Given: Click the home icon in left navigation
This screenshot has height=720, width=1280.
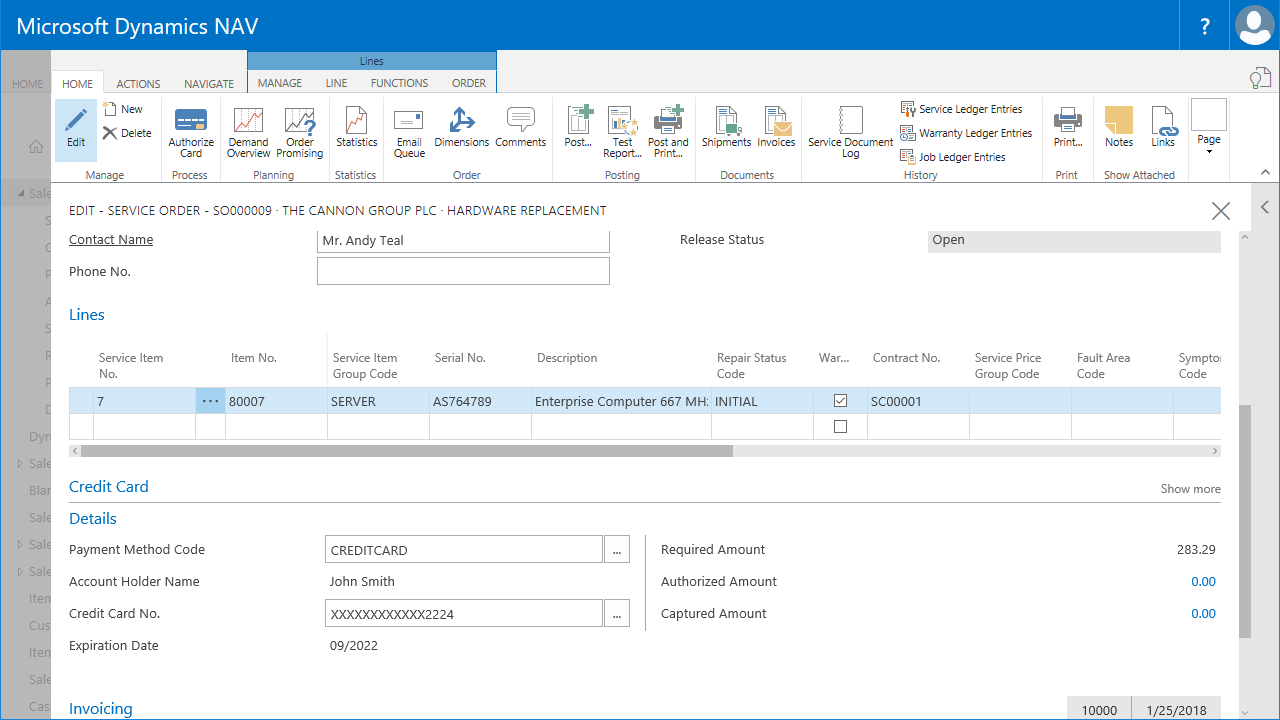Looking at the screenshot, I should (x=36, y=147).
